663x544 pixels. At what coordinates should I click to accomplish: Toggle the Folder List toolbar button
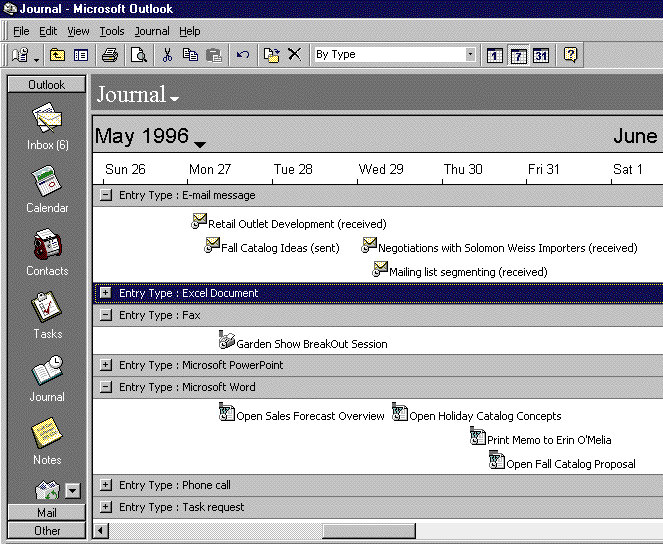click(81, 55)
